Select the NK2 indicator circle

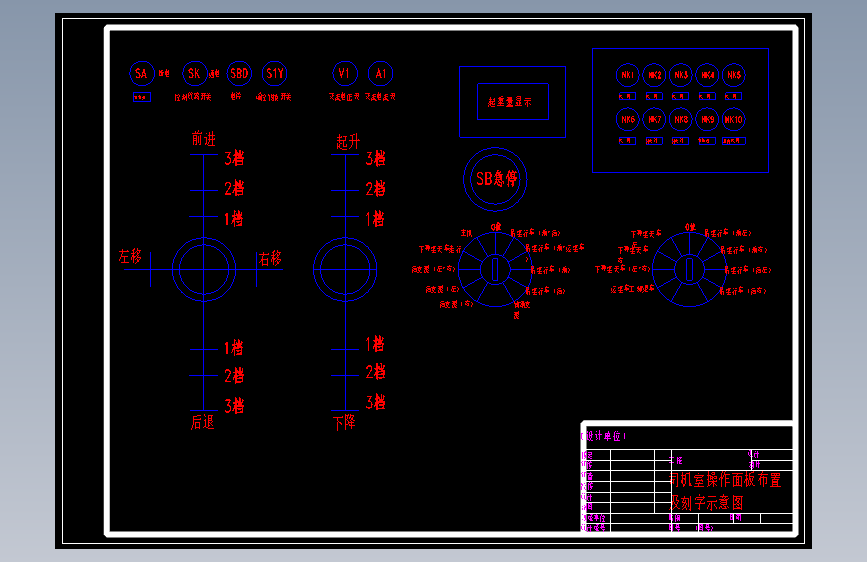pos(654,75)
